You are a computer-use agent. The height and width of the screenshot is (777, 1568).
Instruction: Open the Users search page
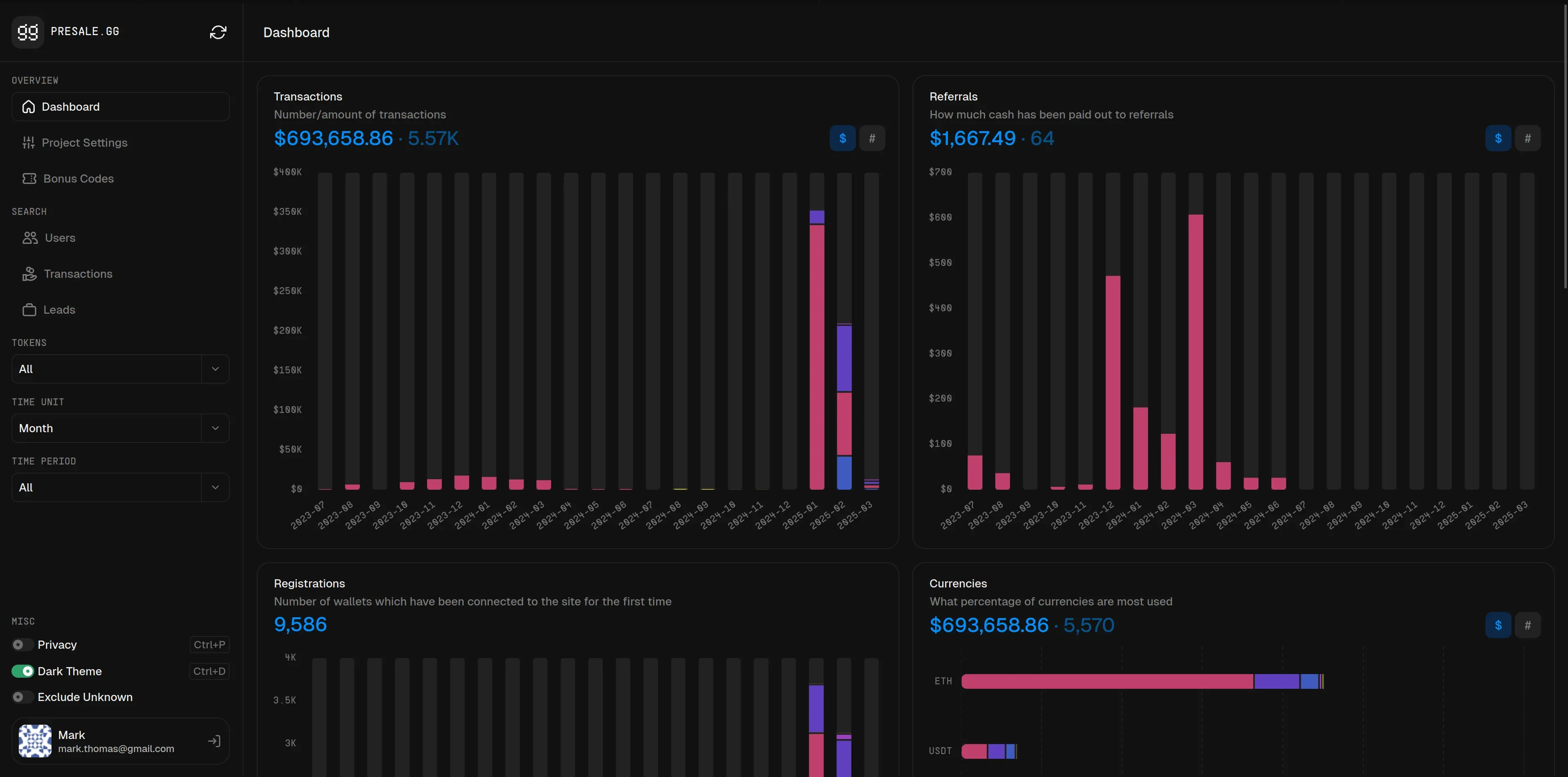point(60,238)
